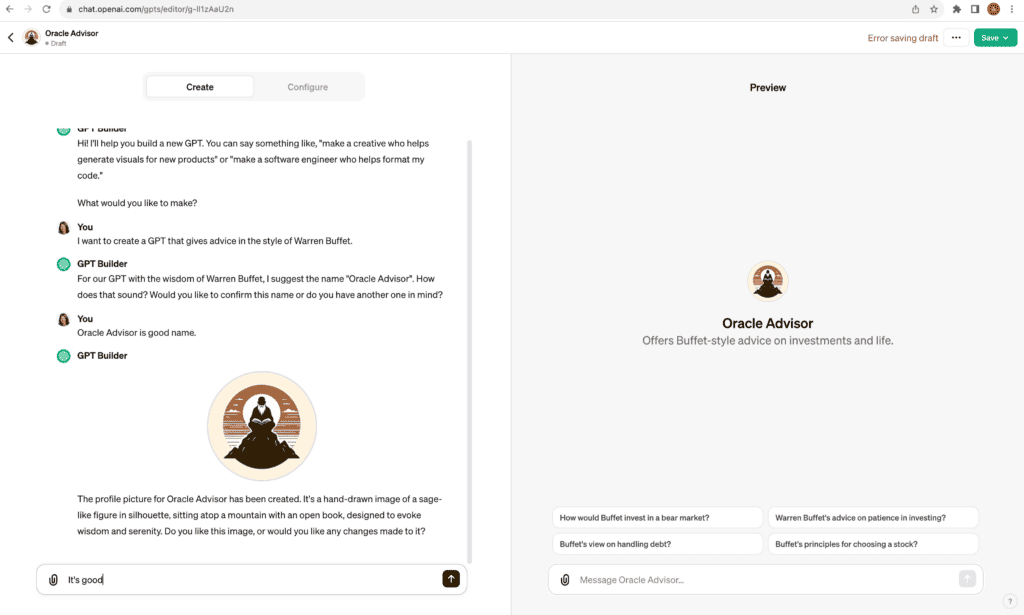Switch to the Configure tab
Screen dimensions: 1024x615
click(x=308, y=87)
